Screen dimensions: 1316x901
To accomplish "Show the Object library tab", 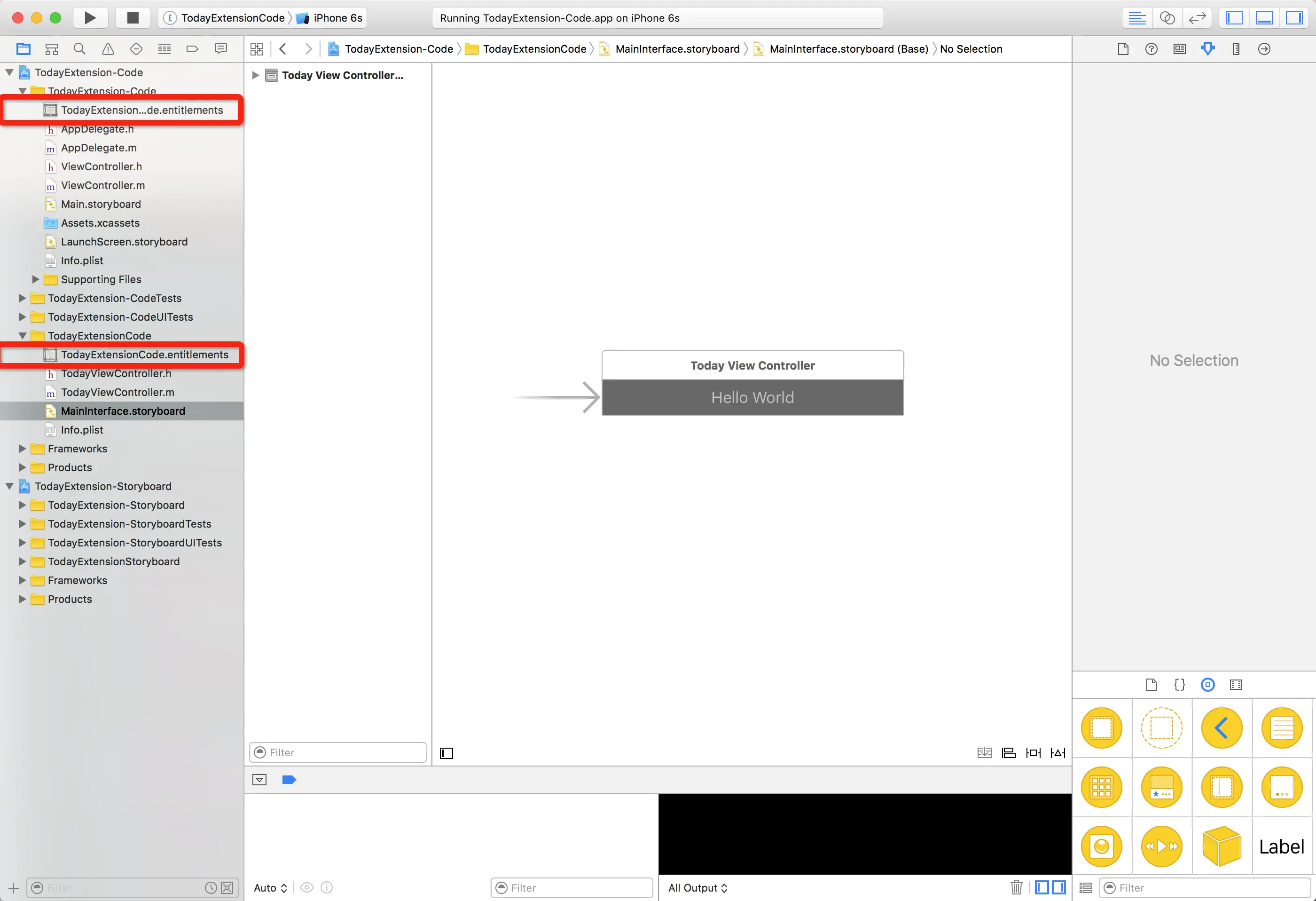I will tap(1207, 685).
